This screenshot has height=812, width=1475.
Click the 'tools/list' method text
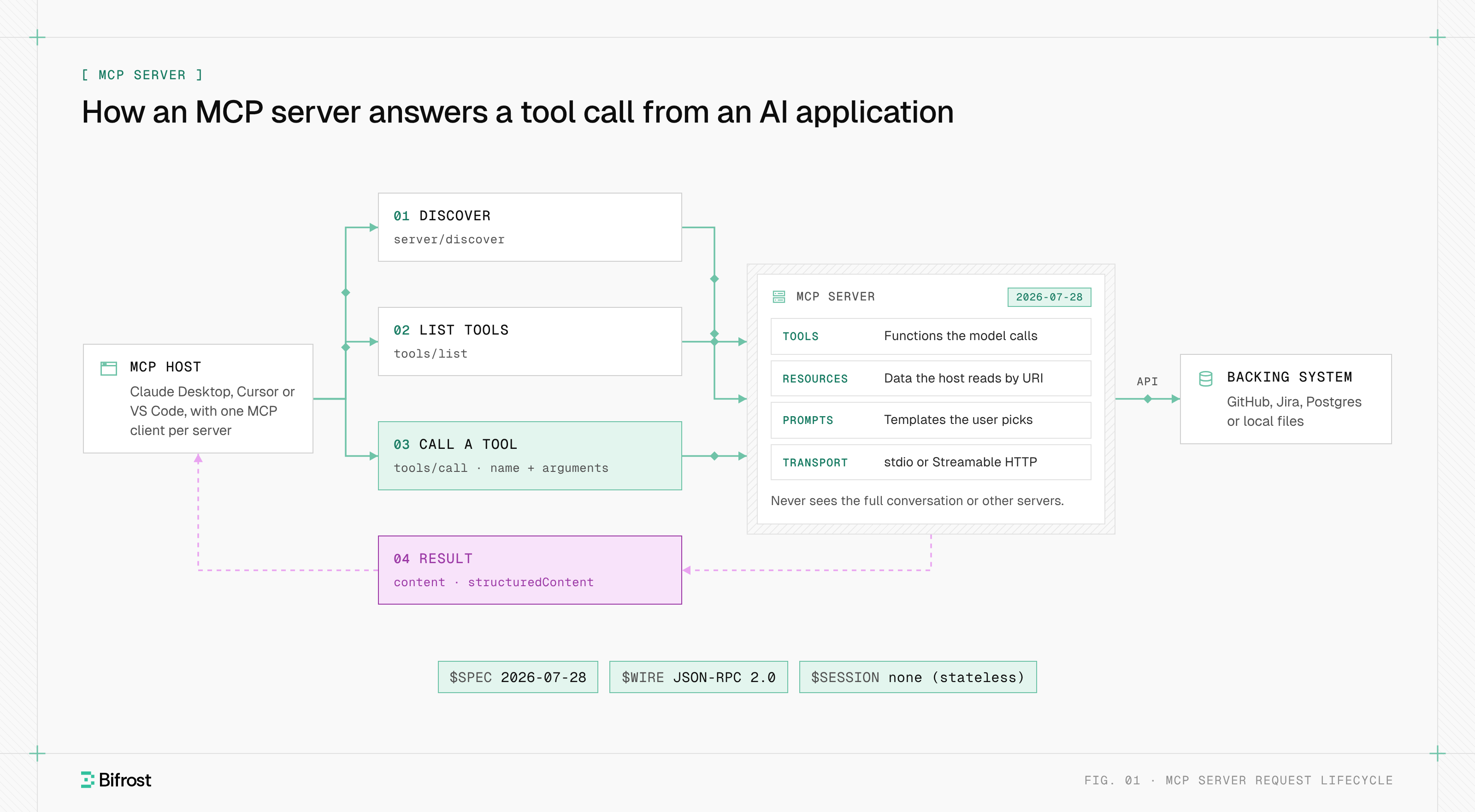click(x=431, y=354)
